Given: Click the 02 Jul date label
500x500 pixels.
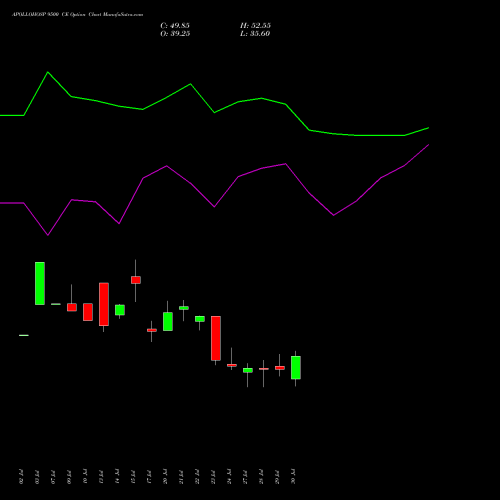Looking at the screenshot, I should tap(21, 476).
